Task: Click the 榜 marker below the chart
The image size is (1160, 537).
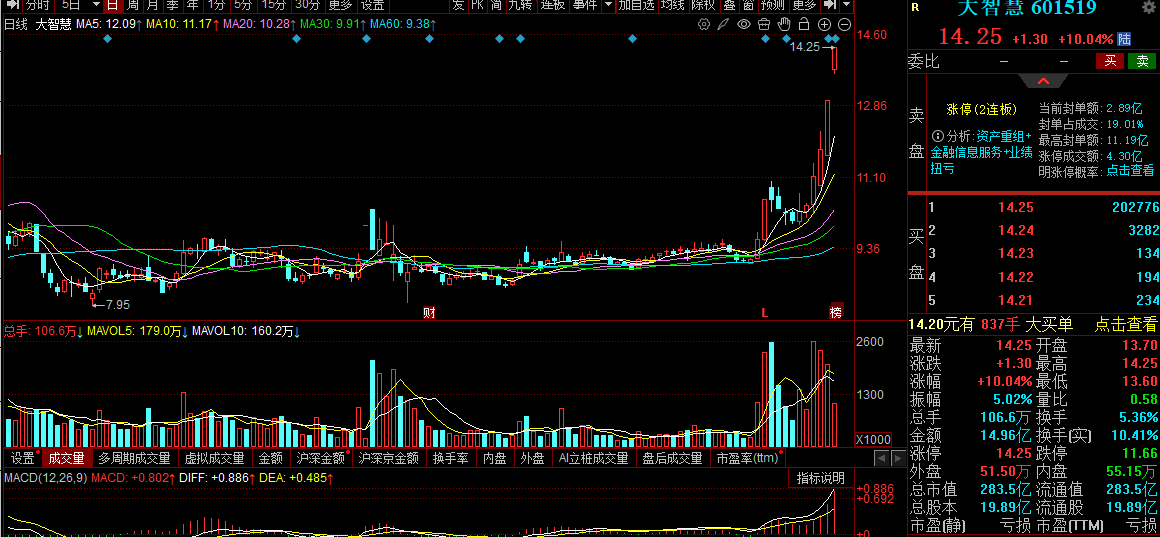Action: pyautogui.click(x=836, y=312)
